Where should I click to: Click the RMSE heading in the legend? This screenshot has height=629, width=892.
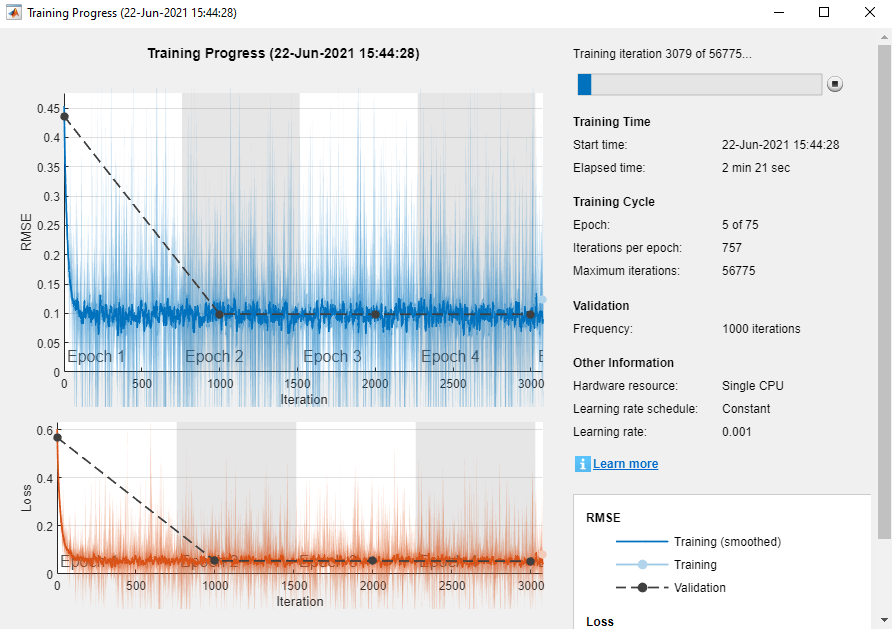click(603, 518)
